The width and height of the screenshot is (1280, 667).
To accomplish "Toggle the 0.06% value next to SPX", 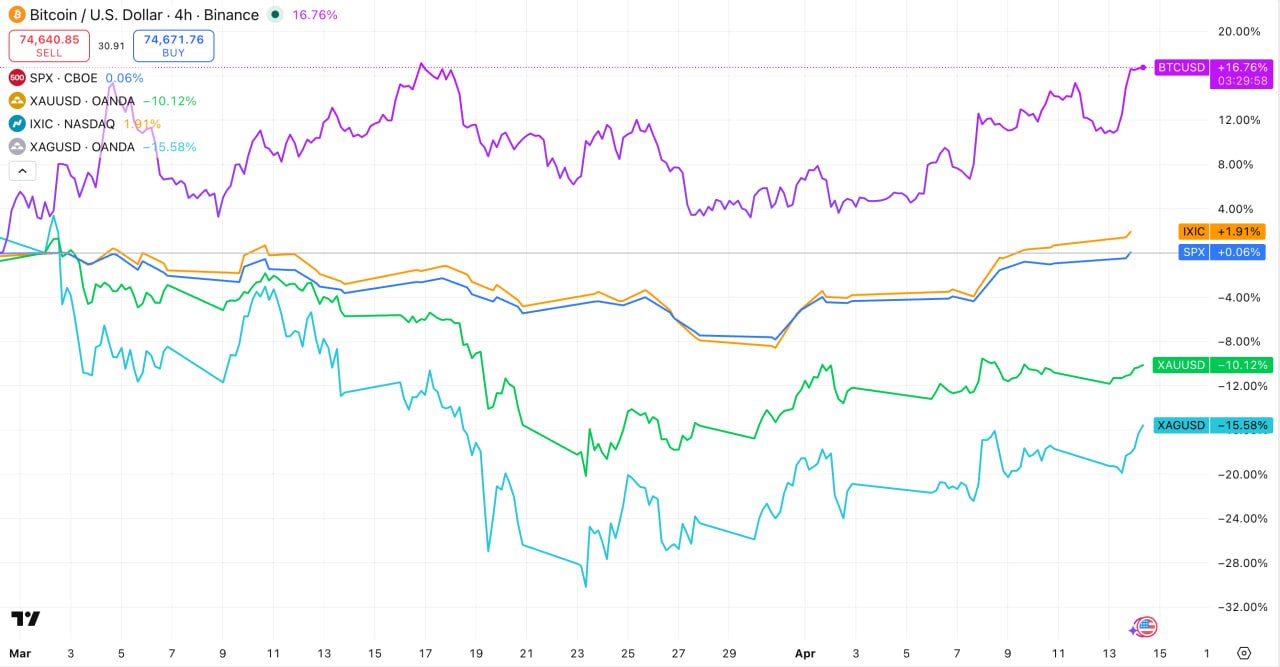I will coord(124,77).
